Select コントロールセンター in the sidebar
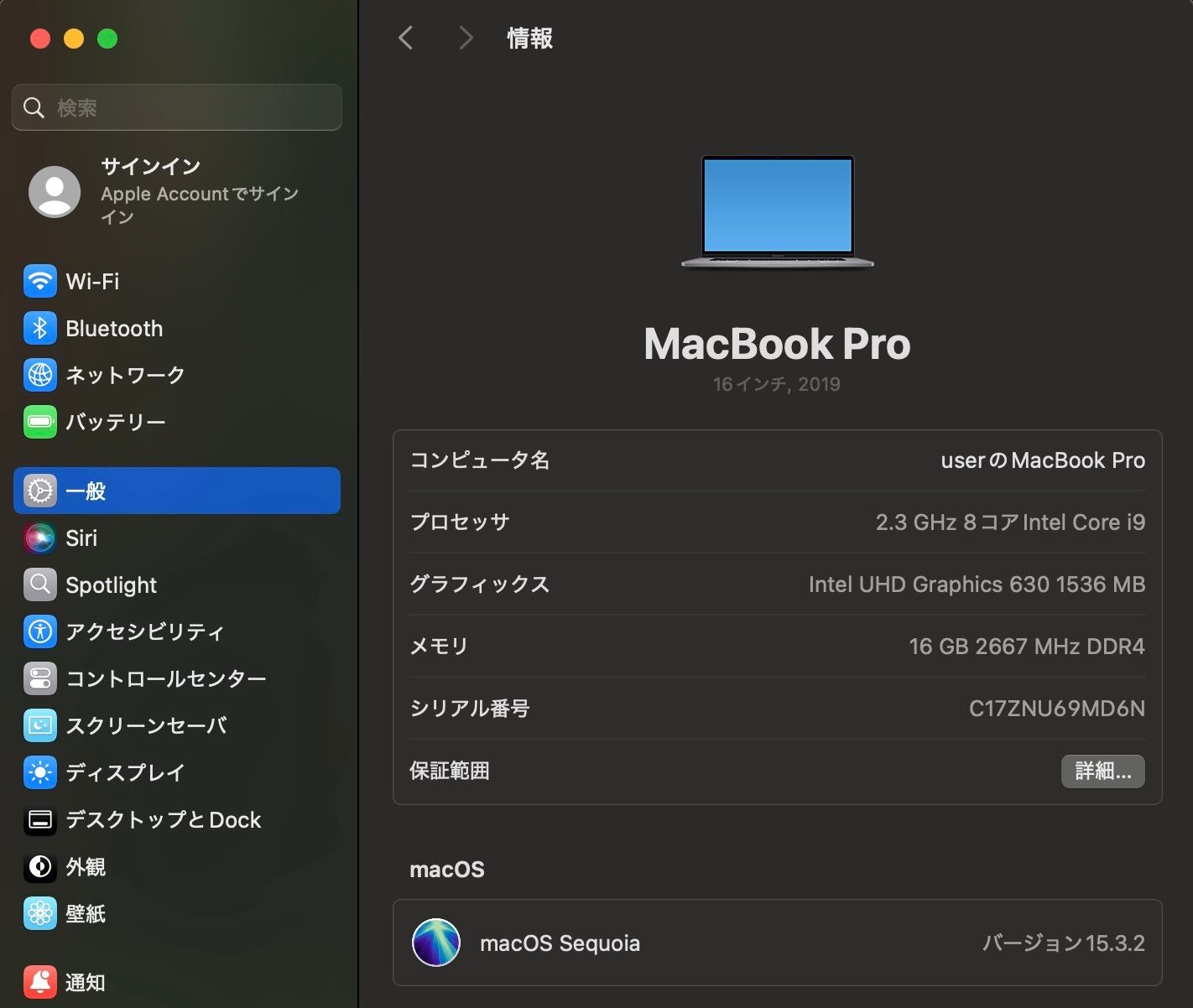 click(x=177, y=678)
